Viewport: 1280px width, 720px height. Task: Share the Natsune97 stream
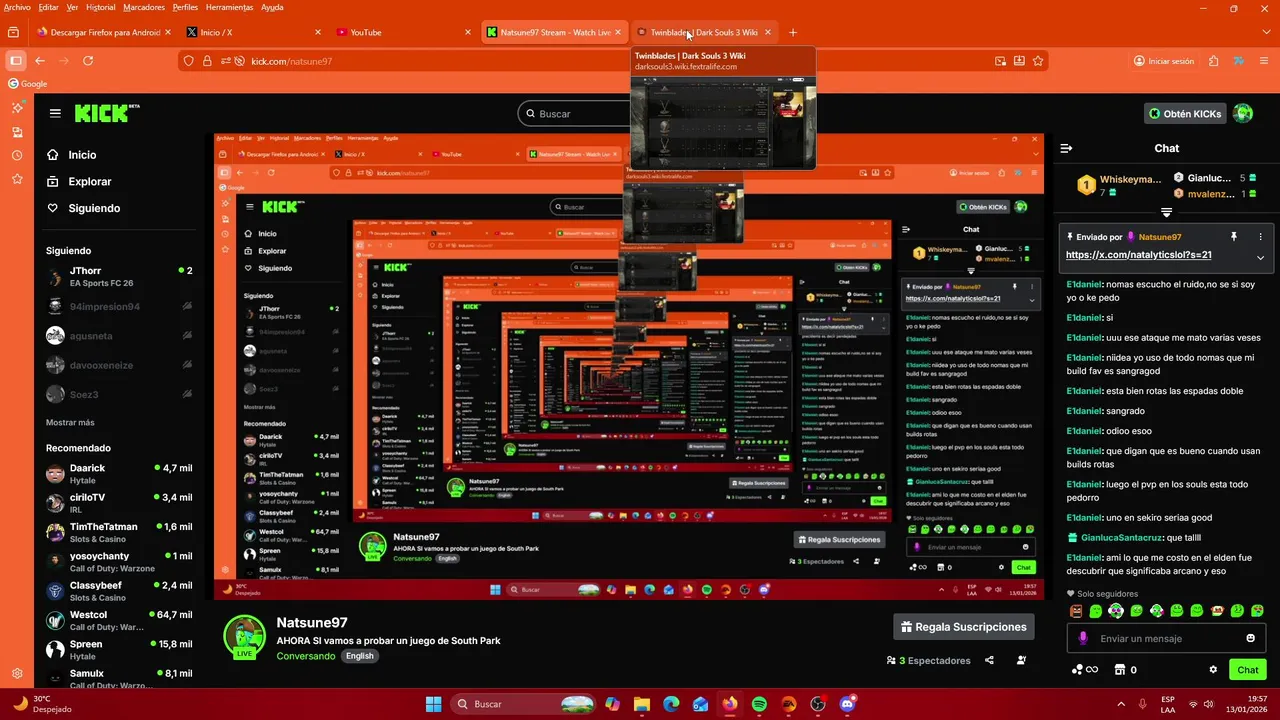point(989,660)
